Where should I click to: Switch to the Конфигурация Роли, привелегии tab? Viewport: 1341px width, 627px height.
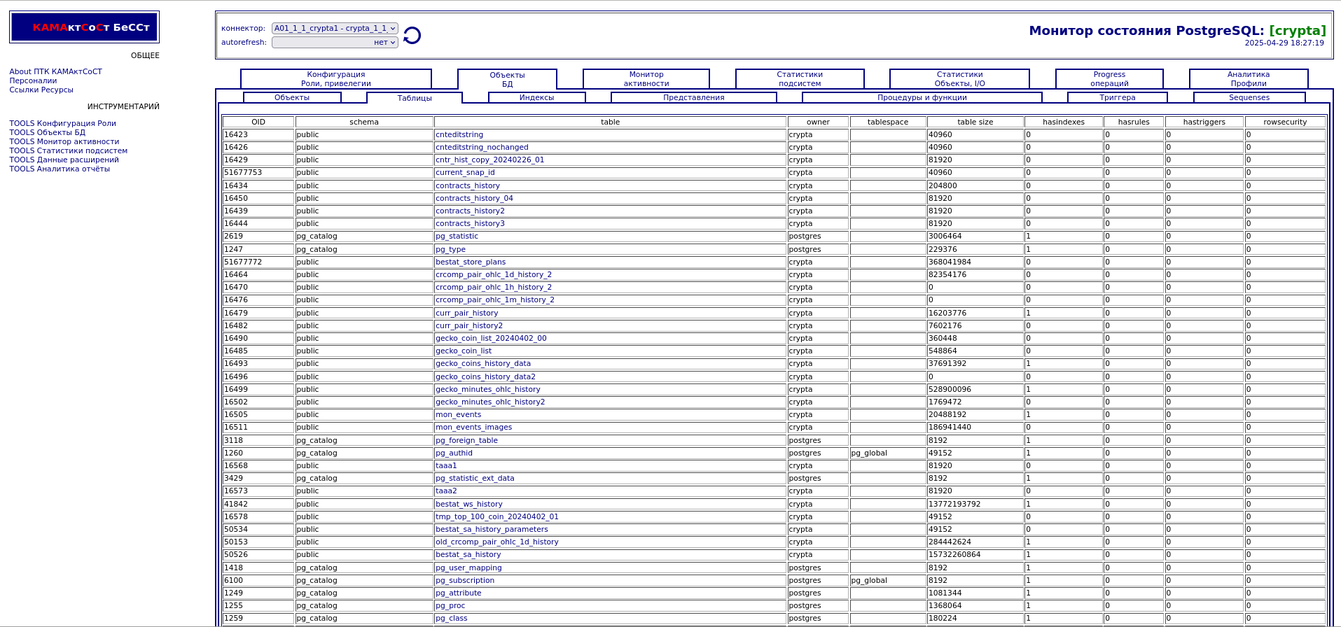[336, 79]
